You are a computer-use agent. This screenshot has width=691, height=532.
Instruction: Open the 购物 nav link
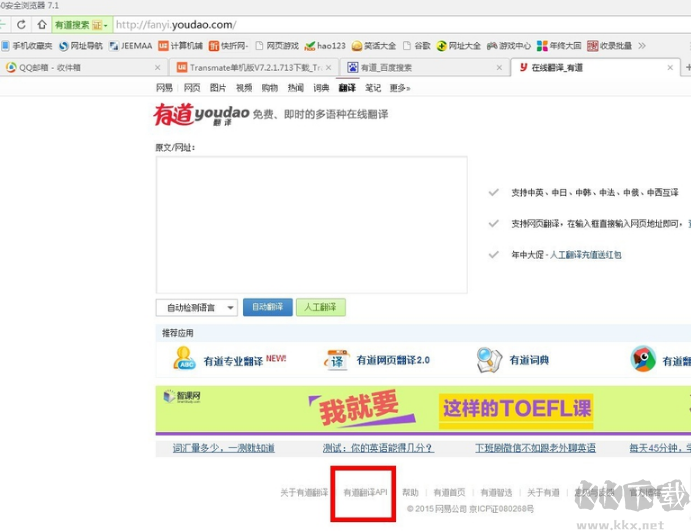point(270,88)
